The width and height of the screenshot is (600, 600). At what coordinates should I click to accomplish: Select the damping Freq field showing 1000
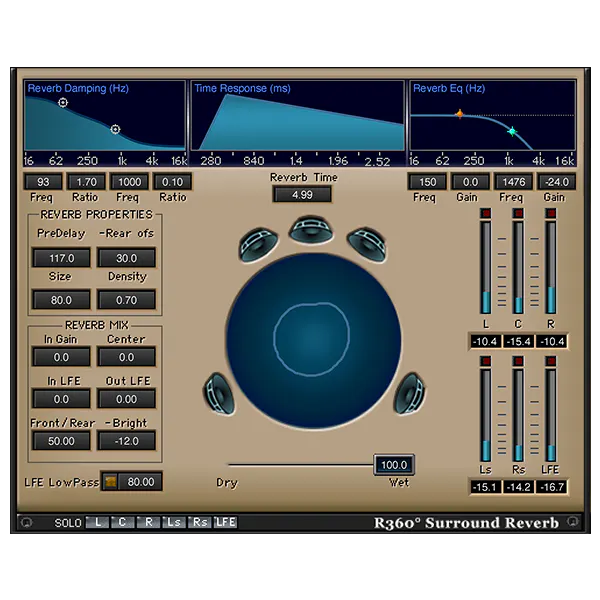129,182
